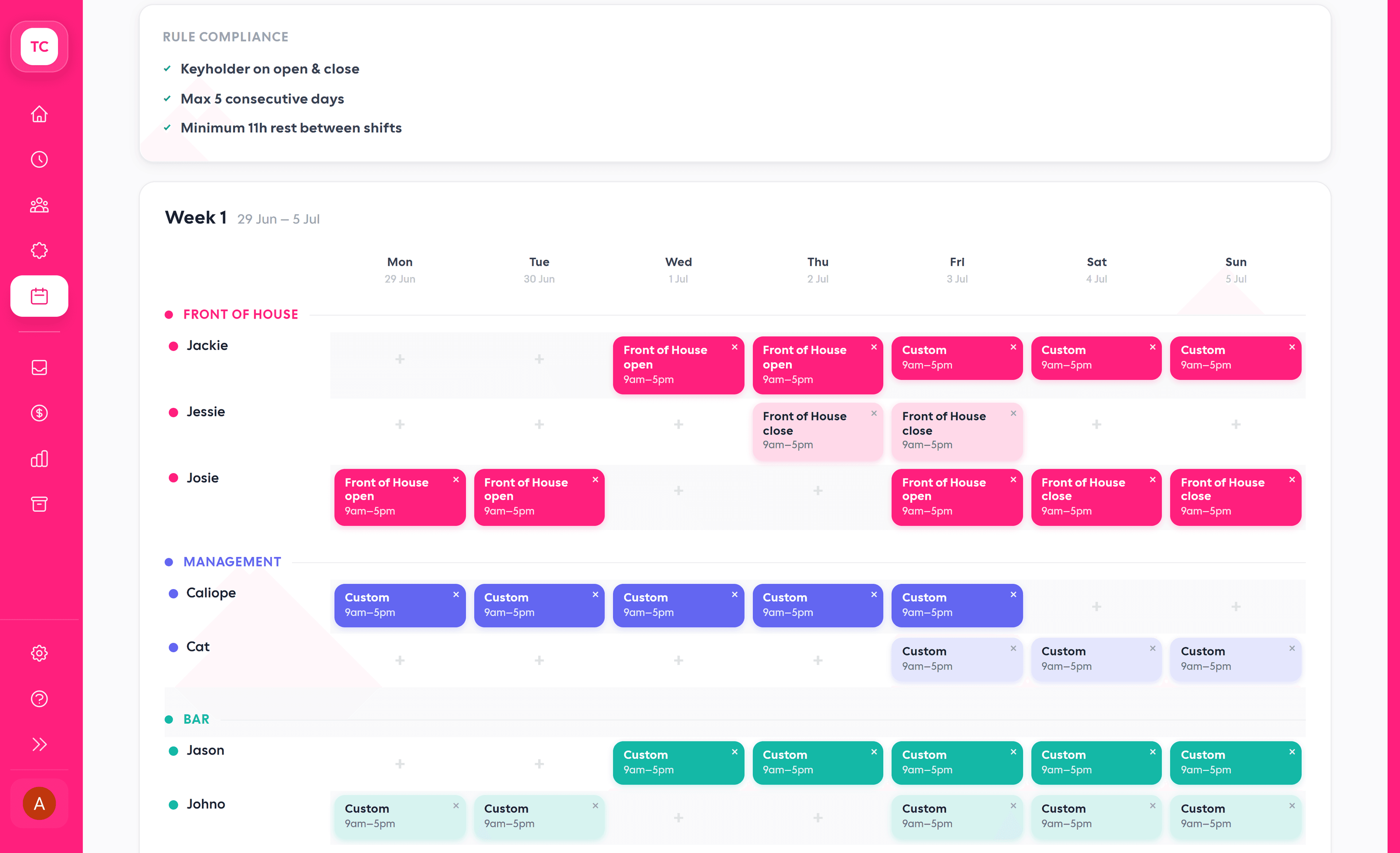Open Jason's Saturday Custom shift card
This screenshot has height=853, width=1400.
coord(1097,763)
